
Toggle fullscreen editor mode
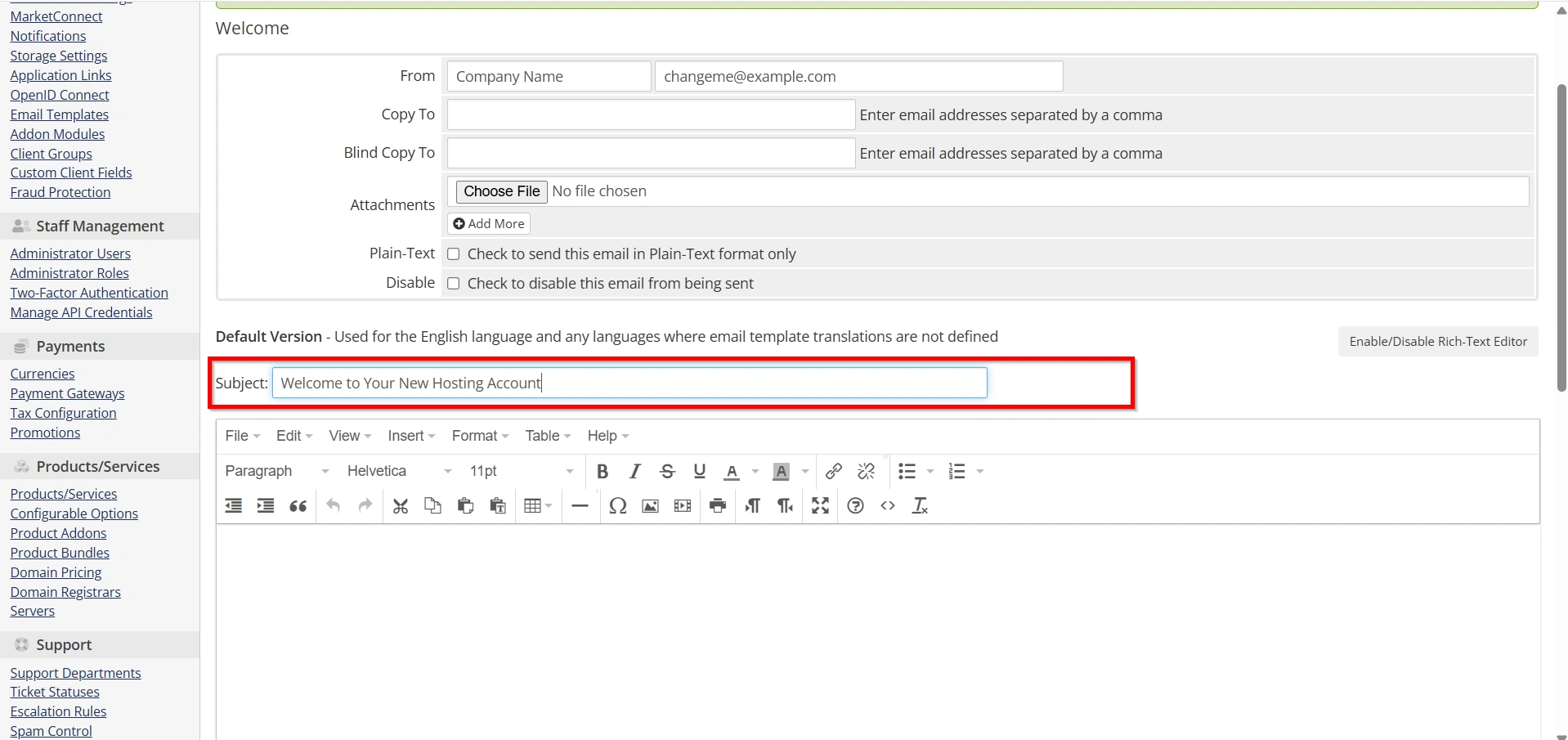coord(821,506)
